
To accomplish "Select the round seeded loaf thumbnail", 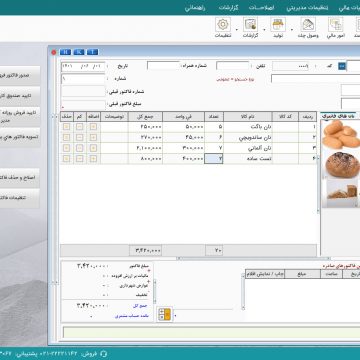I will (x=340, y=164).
